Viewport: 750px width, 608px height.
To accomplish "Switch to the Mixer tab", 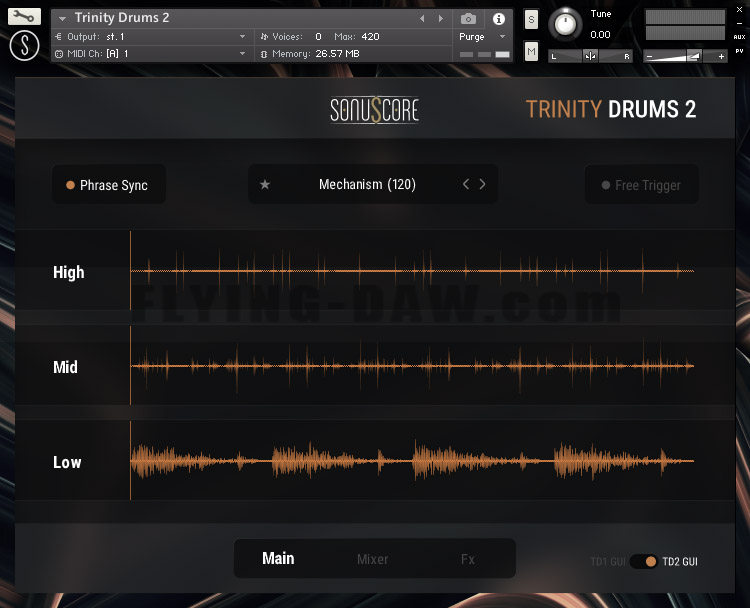I will 373,559.
